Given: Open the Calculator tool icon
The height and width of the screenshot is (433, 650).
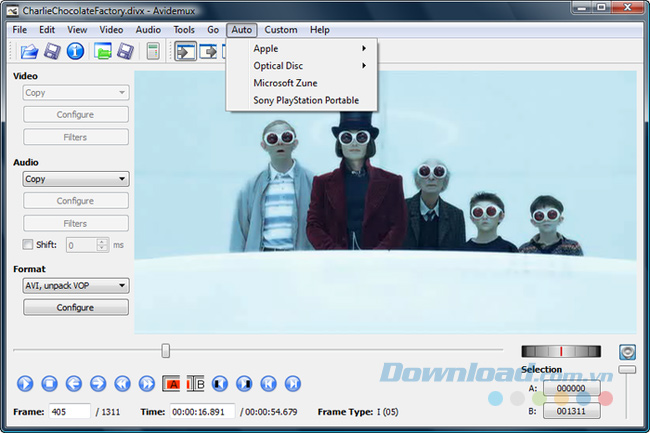Looking at the screenshot, I should pyautogui.click(x=152, y=52).
